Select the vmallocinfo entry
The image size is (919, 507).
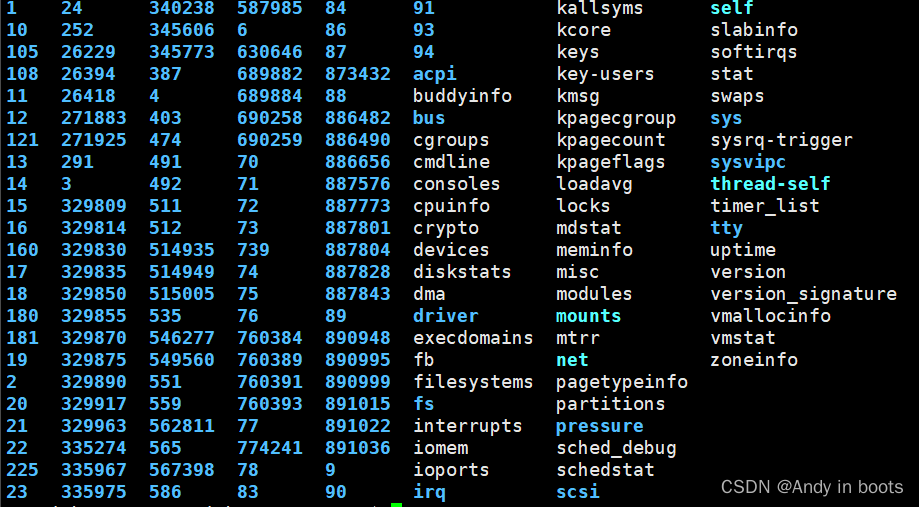pyautogui.click(x=770, y=316)
